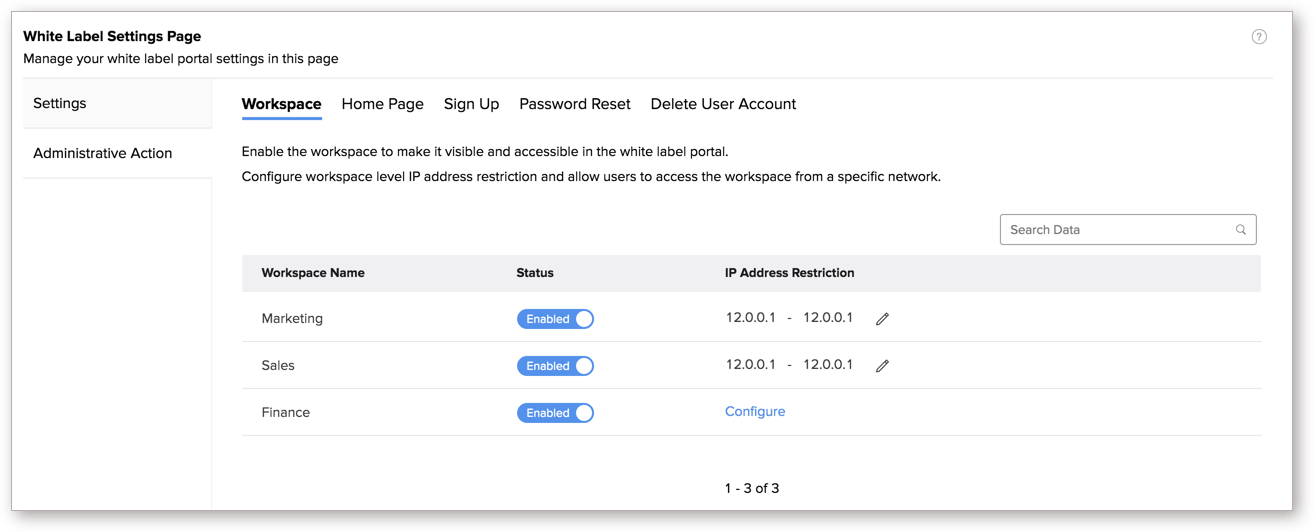Configure IP restriction for Finance
Screen dimensions: 1314x532
(755, 412)
